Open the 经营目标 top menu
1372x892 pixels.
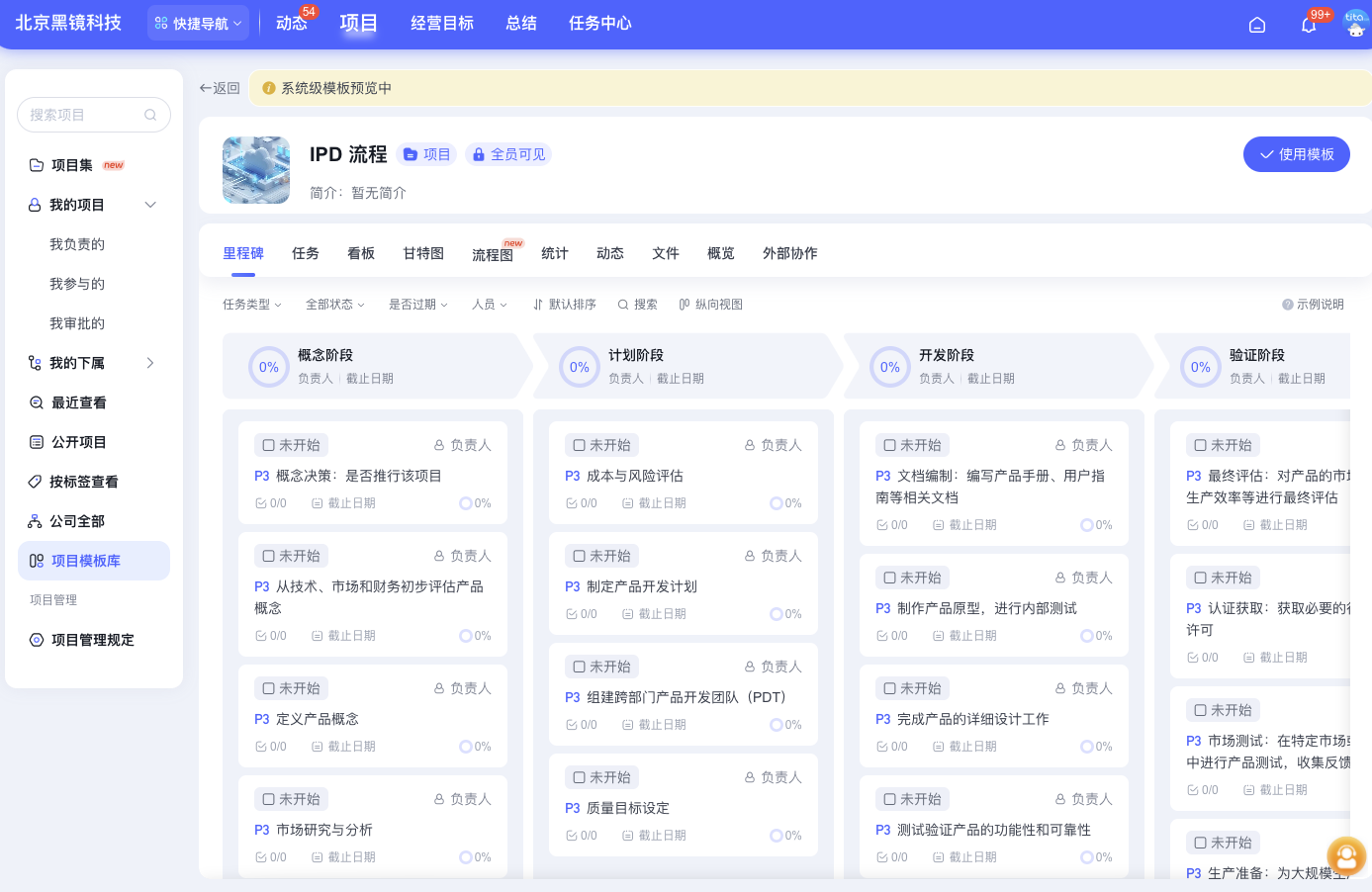pos(442,23)
